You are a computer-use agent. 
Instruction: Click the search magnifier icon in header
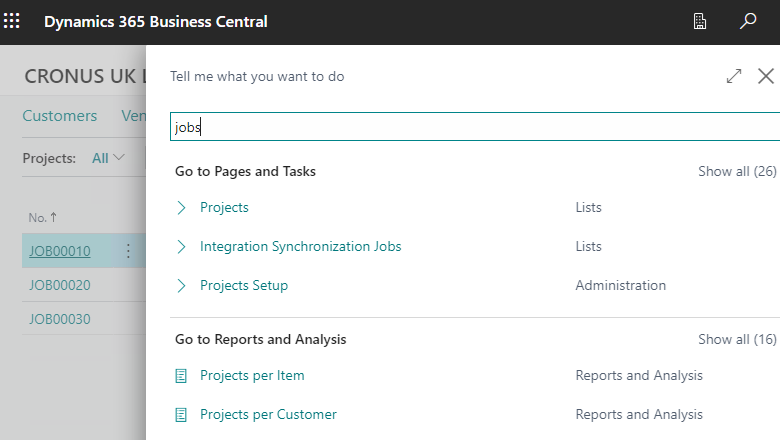(748, 21)
